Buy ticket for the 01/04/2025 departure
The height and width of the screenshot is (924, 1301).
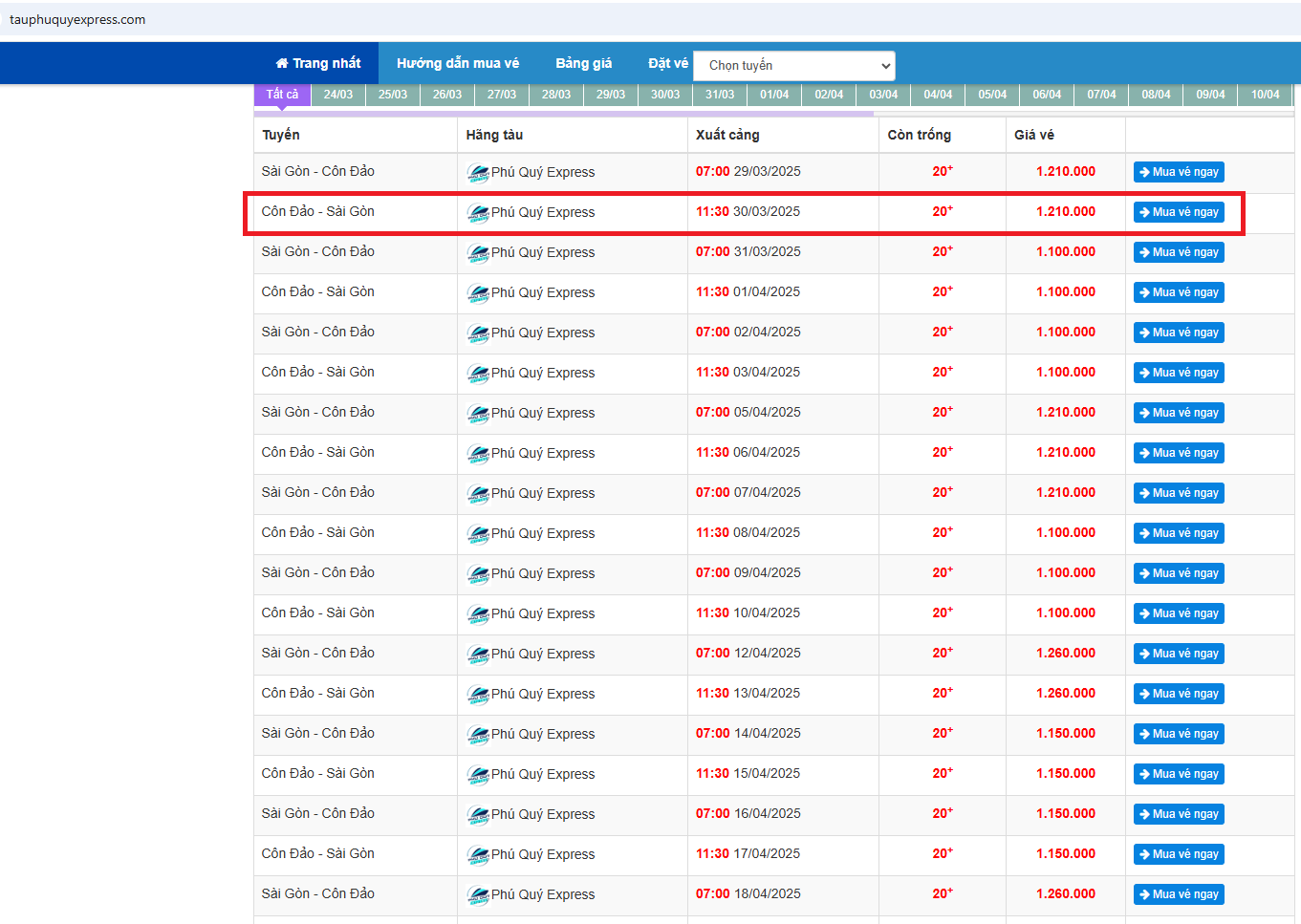[x=1179, y=292]
